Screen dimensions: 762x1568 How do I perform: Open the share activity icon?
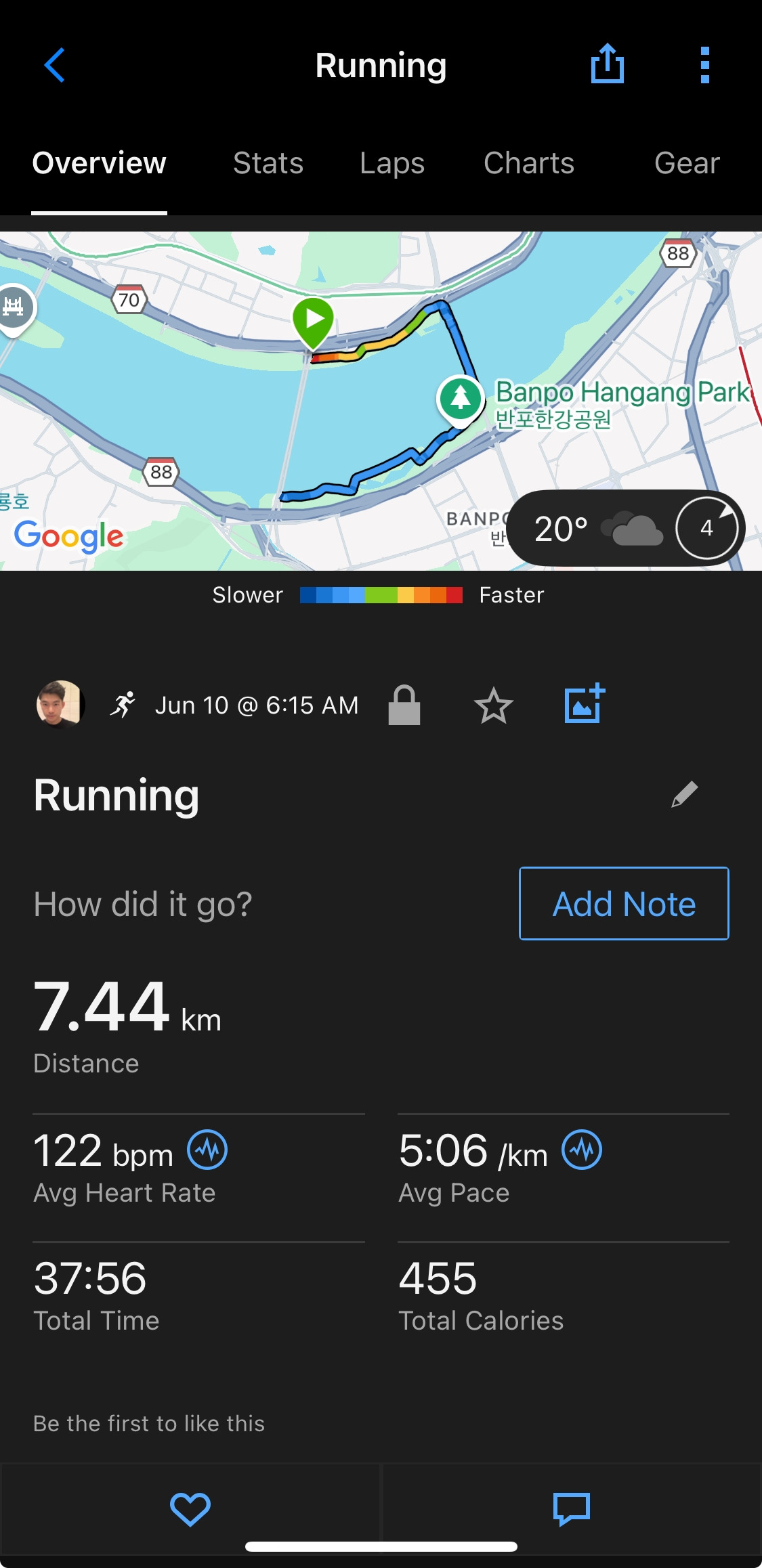(x=607, y=64)
